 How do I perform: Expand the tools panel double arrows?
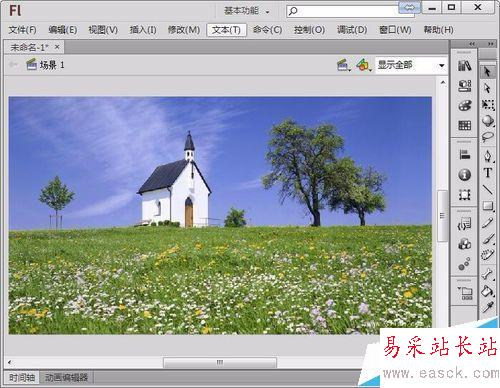(491, 44)
